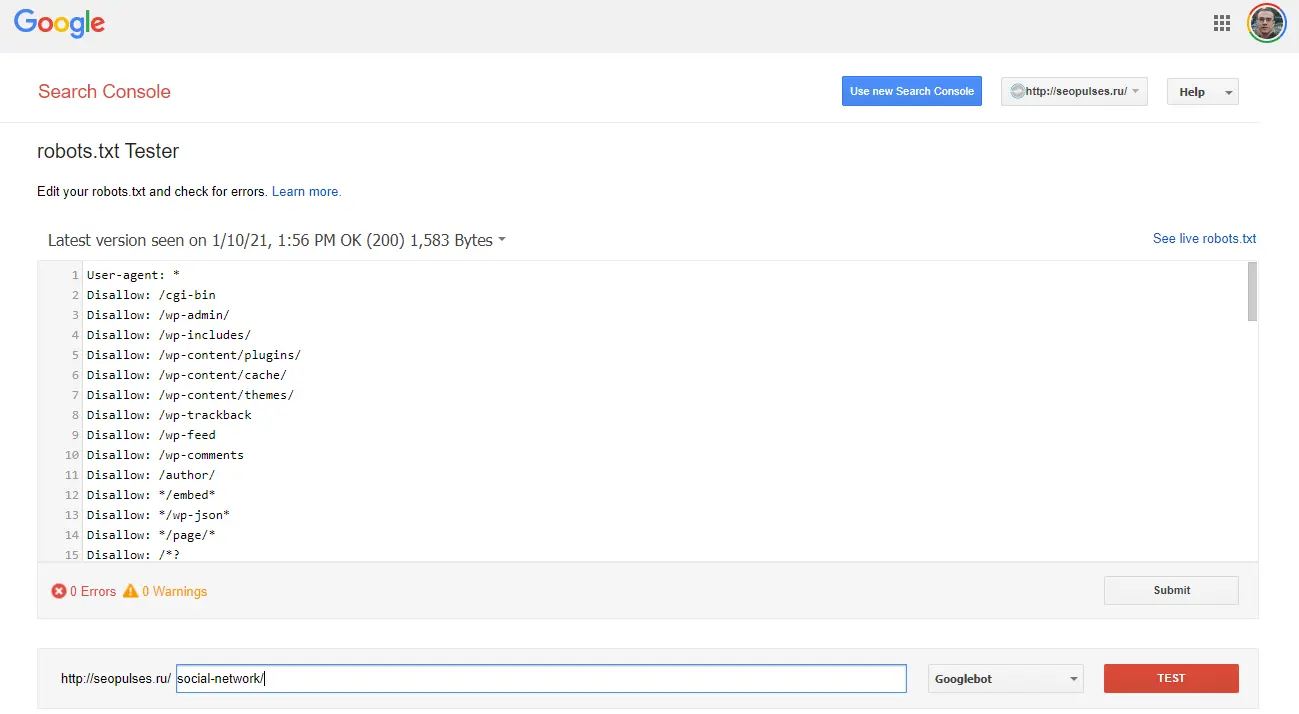Click the Google logo

(59, 24)
